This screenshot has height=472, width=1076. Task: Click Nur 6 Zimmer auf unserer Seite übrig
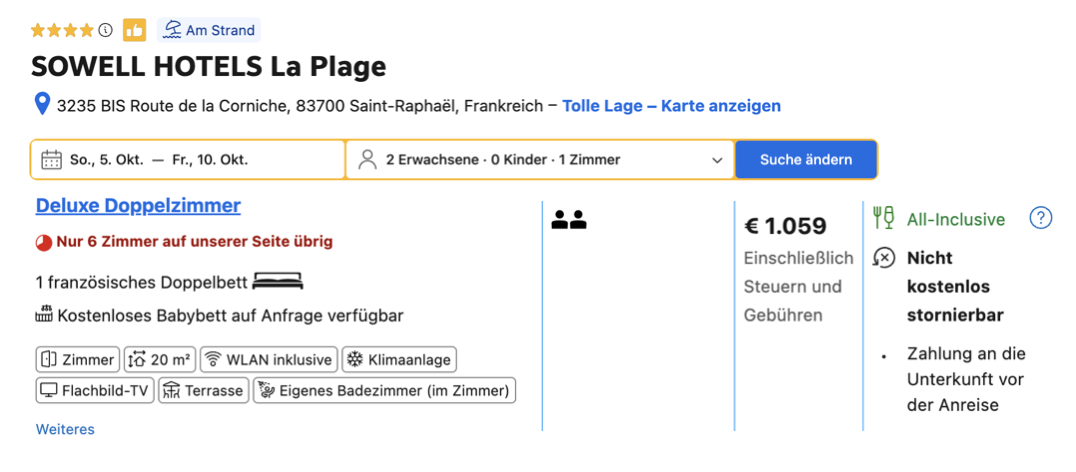(195, 241)
